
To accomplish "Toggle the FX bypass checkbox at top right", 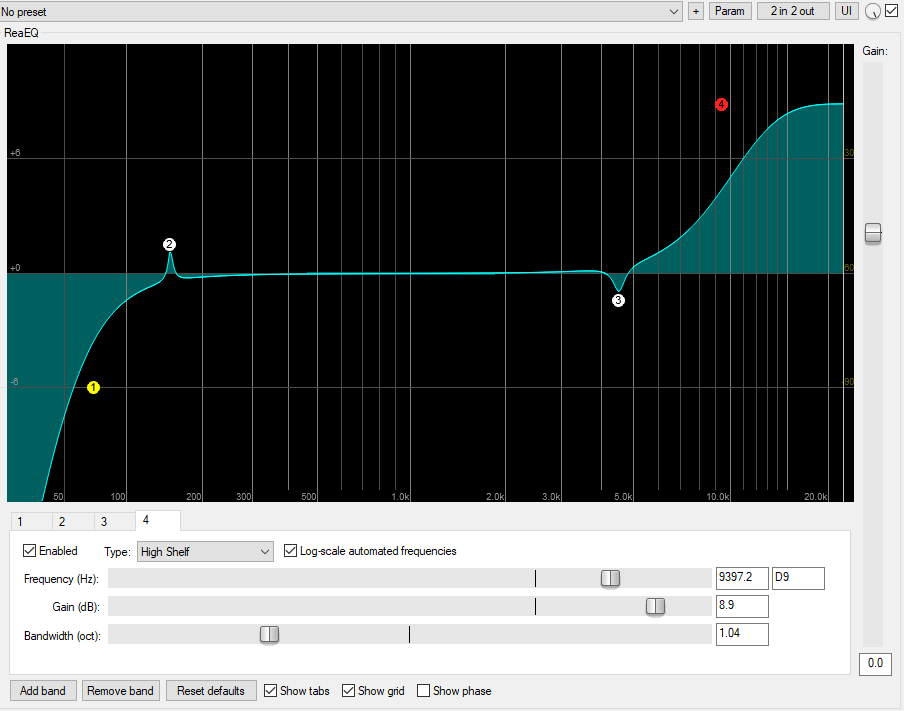I will (x=891, y=11).
